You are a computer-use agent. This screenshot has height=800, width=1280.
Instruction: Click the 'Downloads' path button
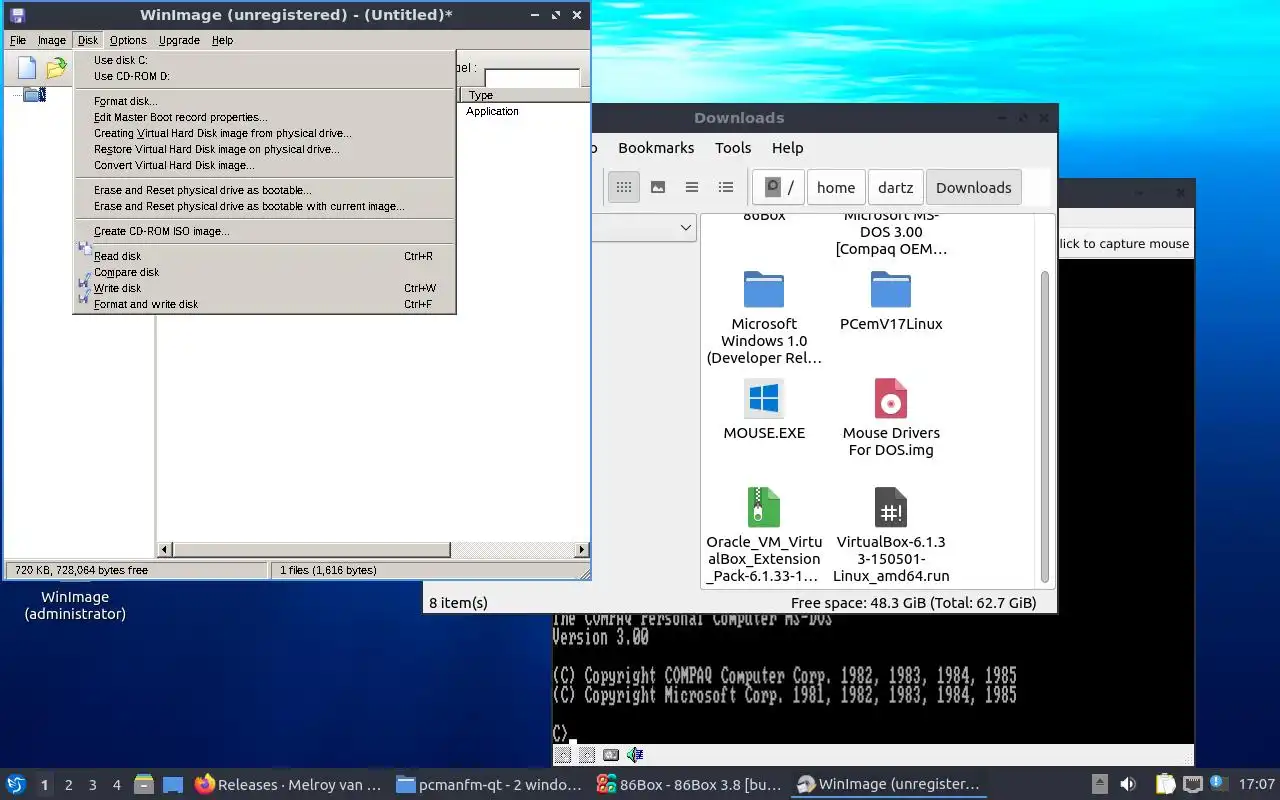[x=974, y=187]
